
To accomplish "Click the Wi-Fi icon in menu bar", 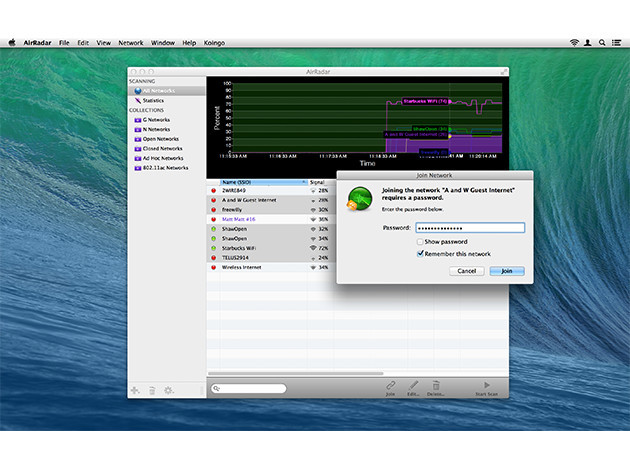I will tap(574, 43).
